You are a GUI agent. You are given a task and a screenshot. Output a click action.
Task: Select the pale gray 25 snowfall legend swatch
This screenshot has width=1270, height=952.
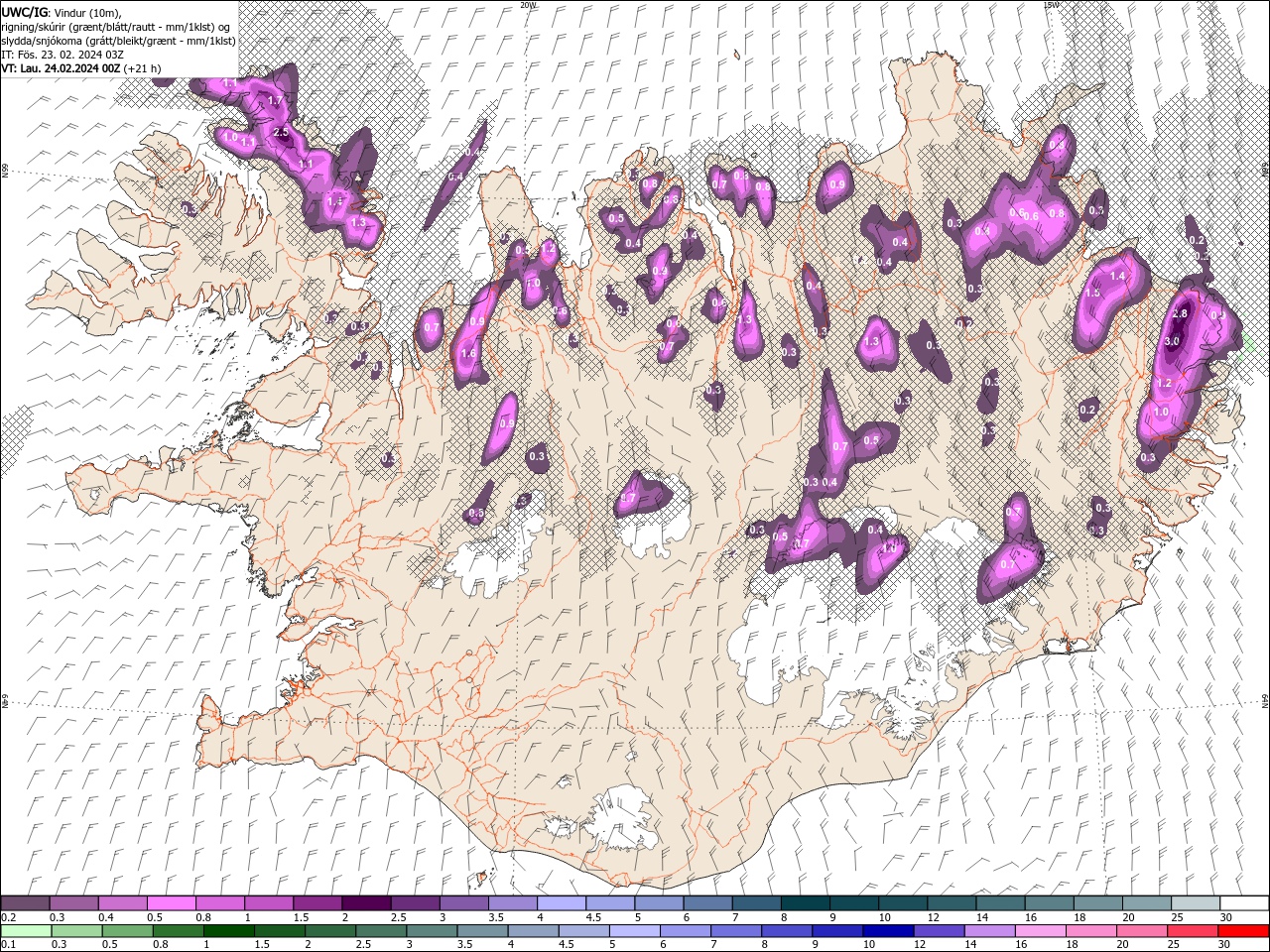[x=1196, y=904]
